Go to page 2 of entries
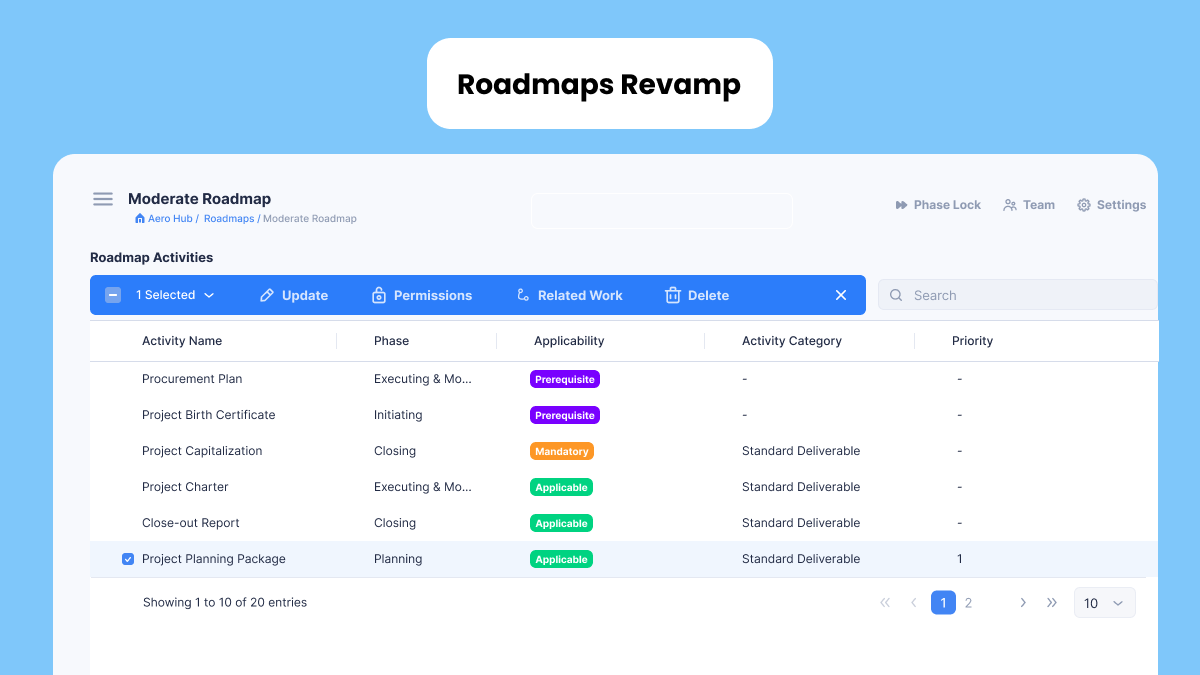Image resolution: width=1200 pixels, height=675 pixels. 968,603
